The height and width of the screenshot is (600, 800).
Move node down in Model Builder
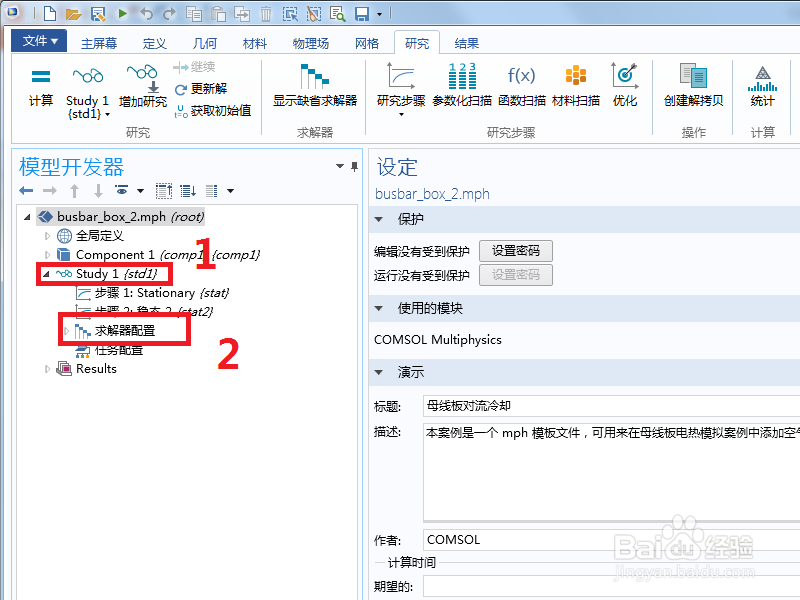point(98,191)
